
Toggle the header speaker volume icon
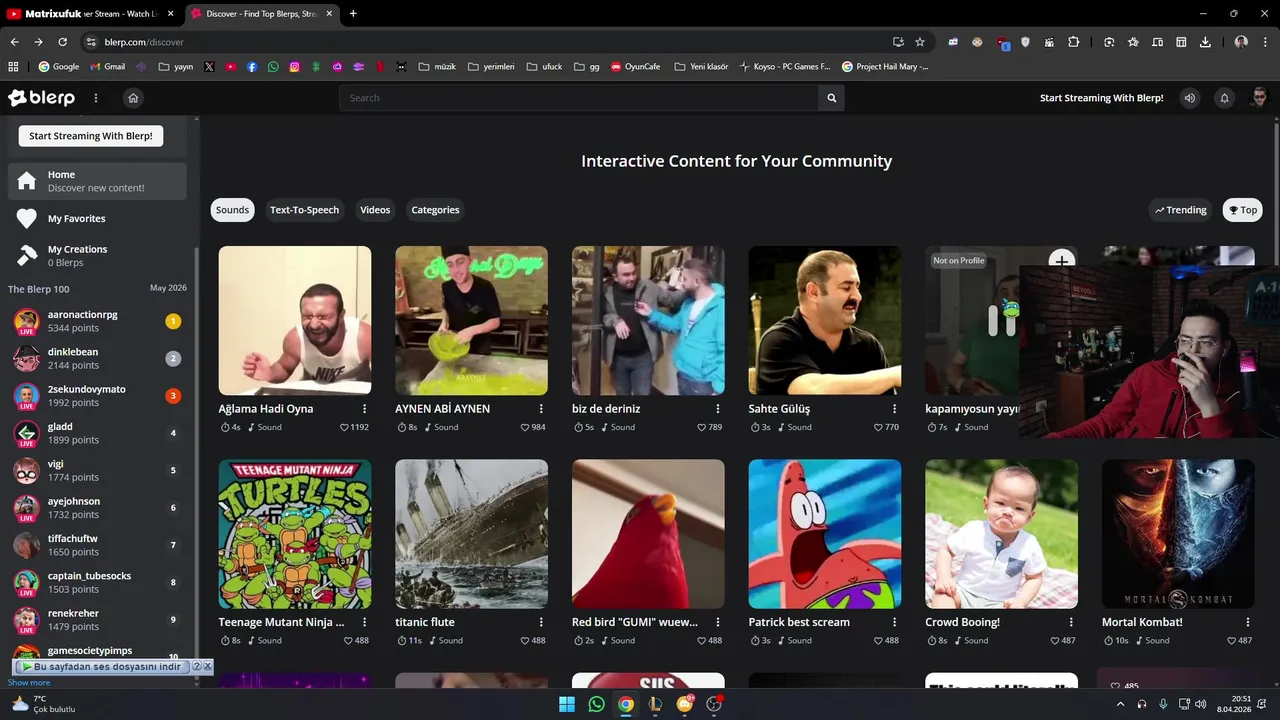[x=1190, y=98]
